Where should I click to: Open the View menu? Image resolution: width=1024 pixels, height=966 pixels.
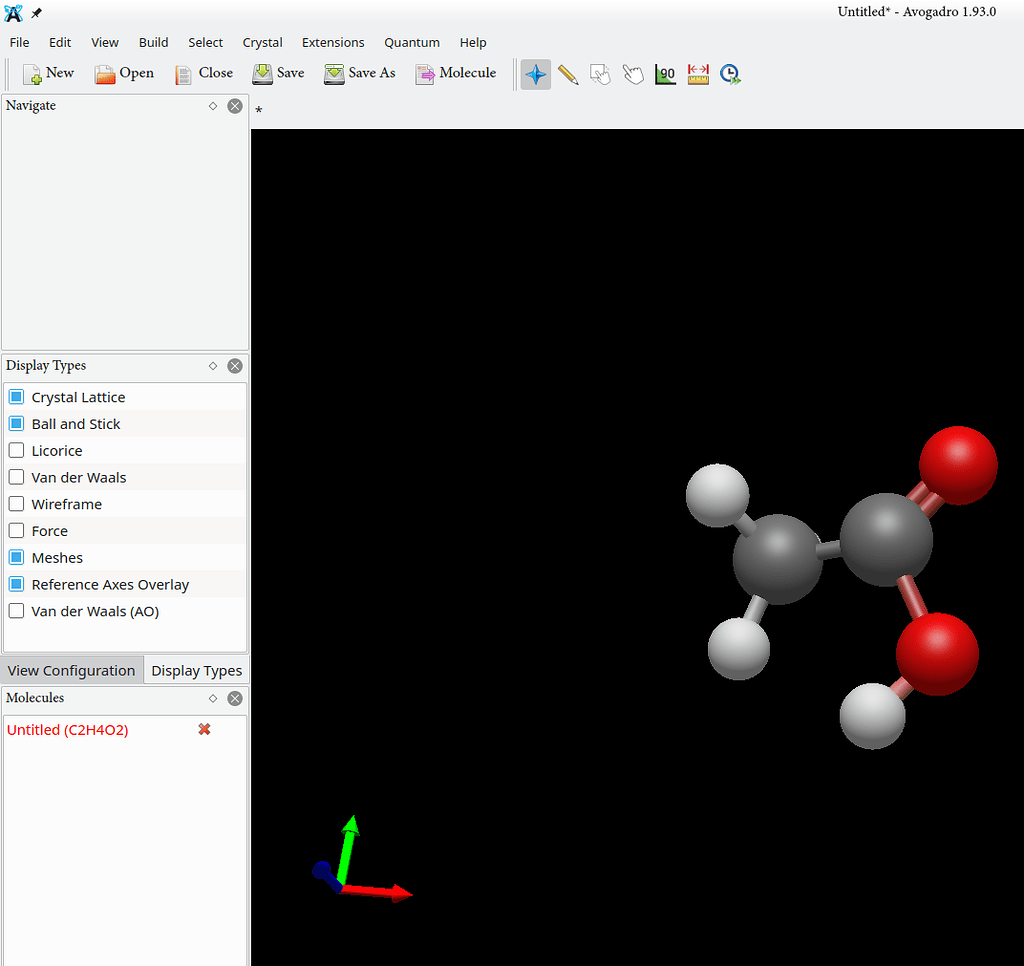pos(105,42)
